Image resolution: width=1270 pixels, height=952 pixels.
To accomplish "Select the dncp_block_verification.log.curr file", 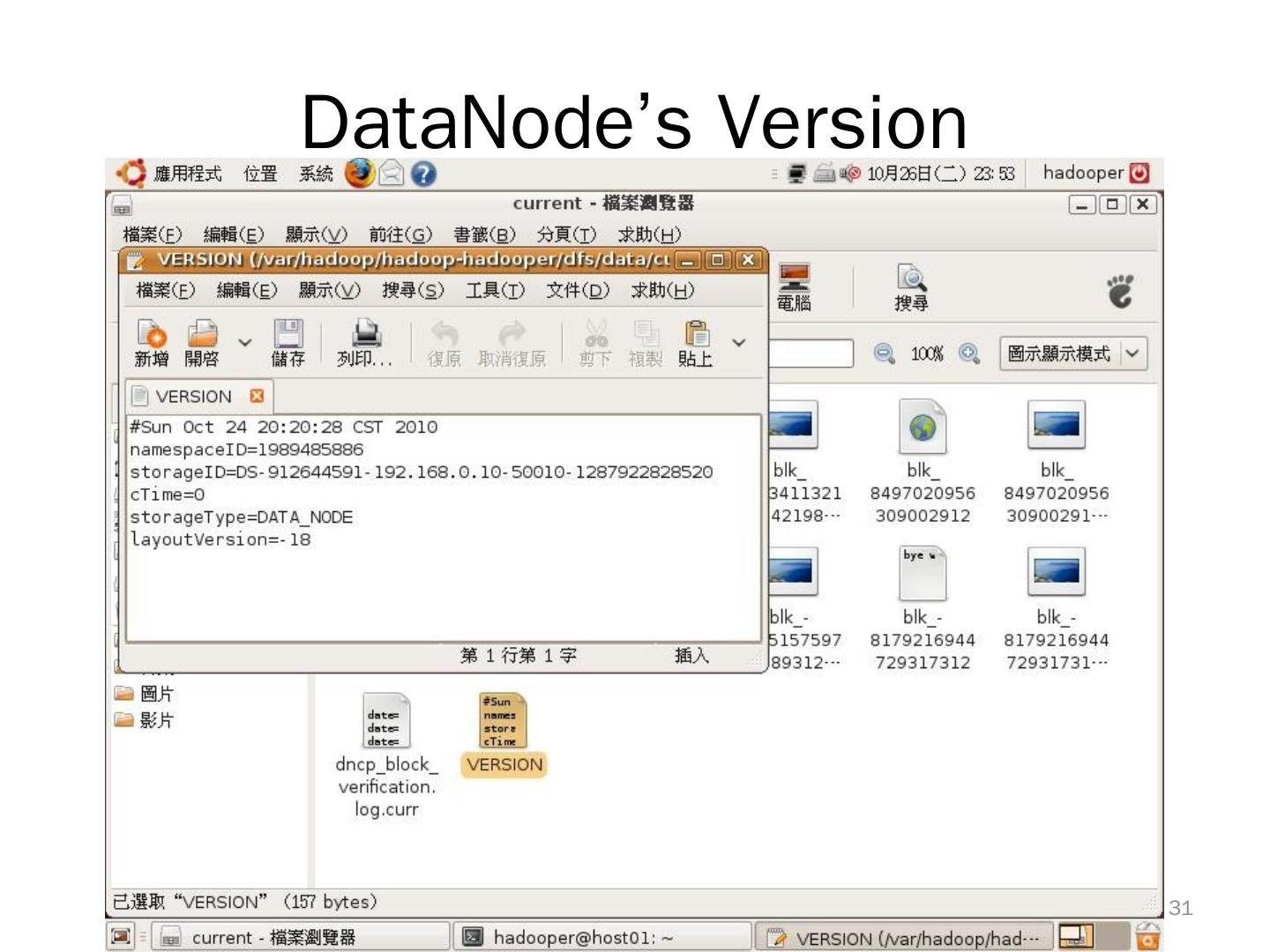I will [x=386, y=756].
